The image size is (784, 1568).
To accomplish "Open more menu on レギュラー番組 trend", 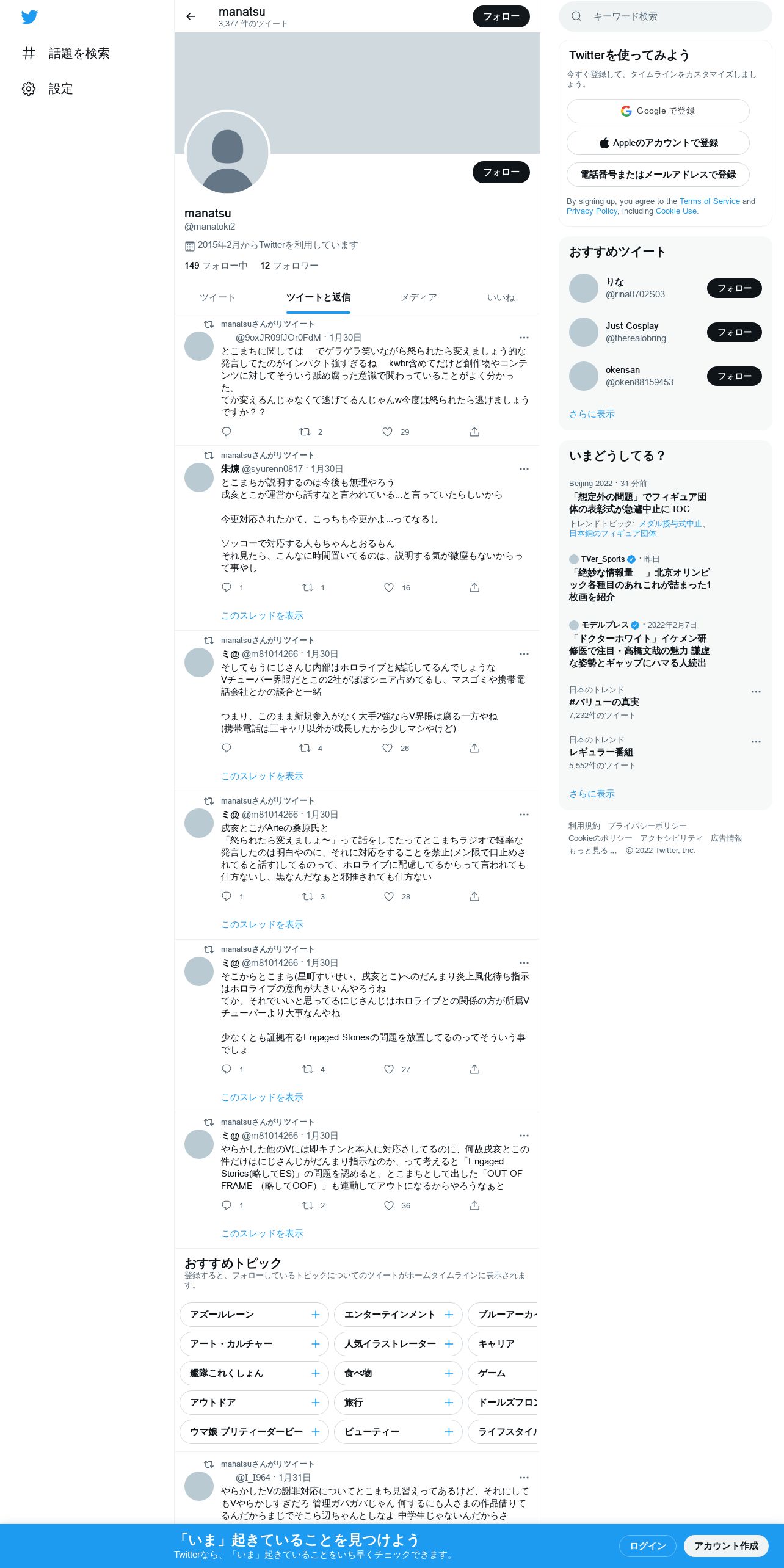I will coord(756,742).
